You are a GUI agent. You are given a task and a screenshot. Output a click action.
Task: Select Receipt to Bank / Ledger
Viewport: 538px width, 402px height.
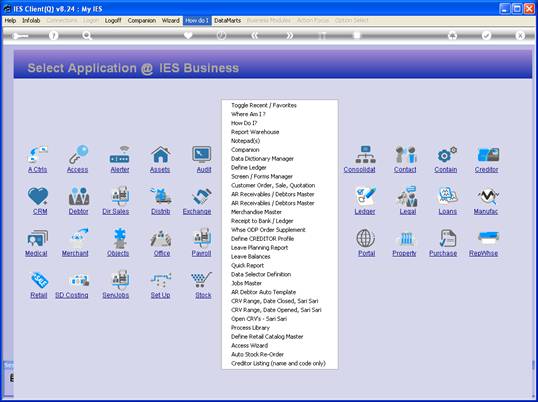pos(262,221)
